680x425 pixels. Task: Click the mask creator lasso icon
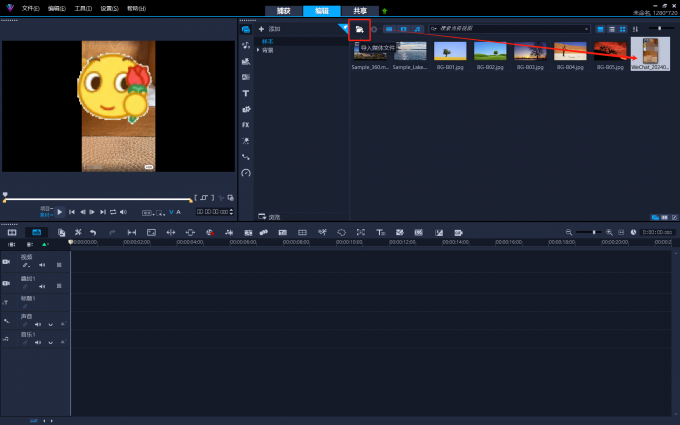click(341, 232)
